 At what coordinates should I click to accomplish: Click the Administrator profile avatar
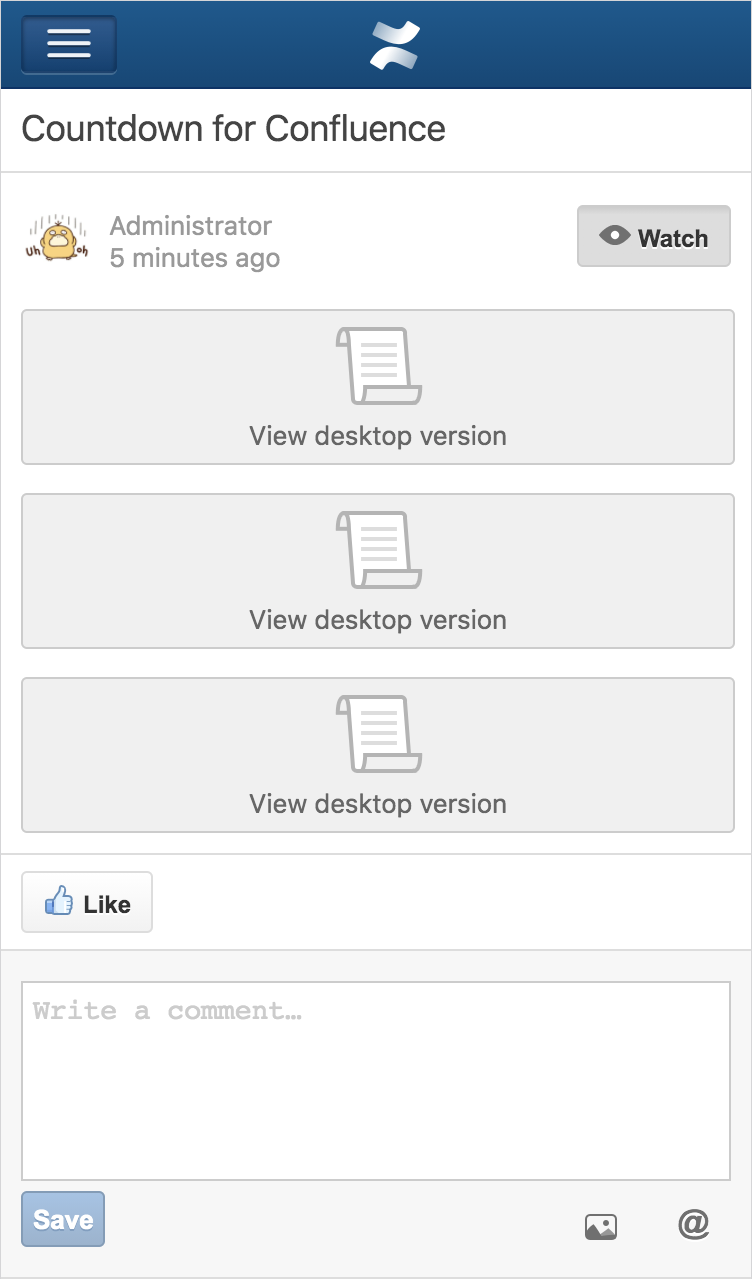(57, 240)
